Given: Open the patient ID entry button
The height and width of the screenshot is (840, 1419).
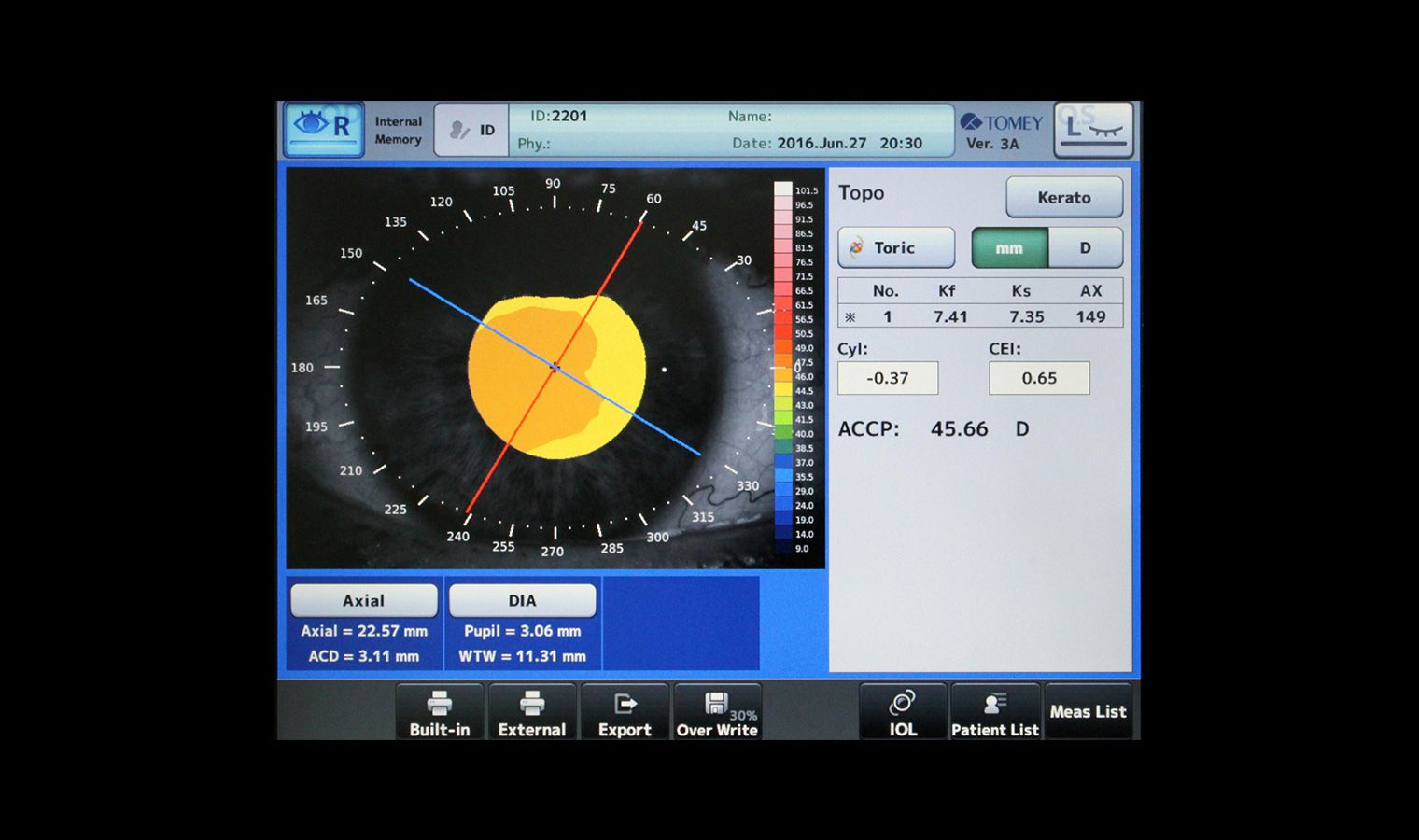Looking at the screenshot, I should [x=472, y=130].
